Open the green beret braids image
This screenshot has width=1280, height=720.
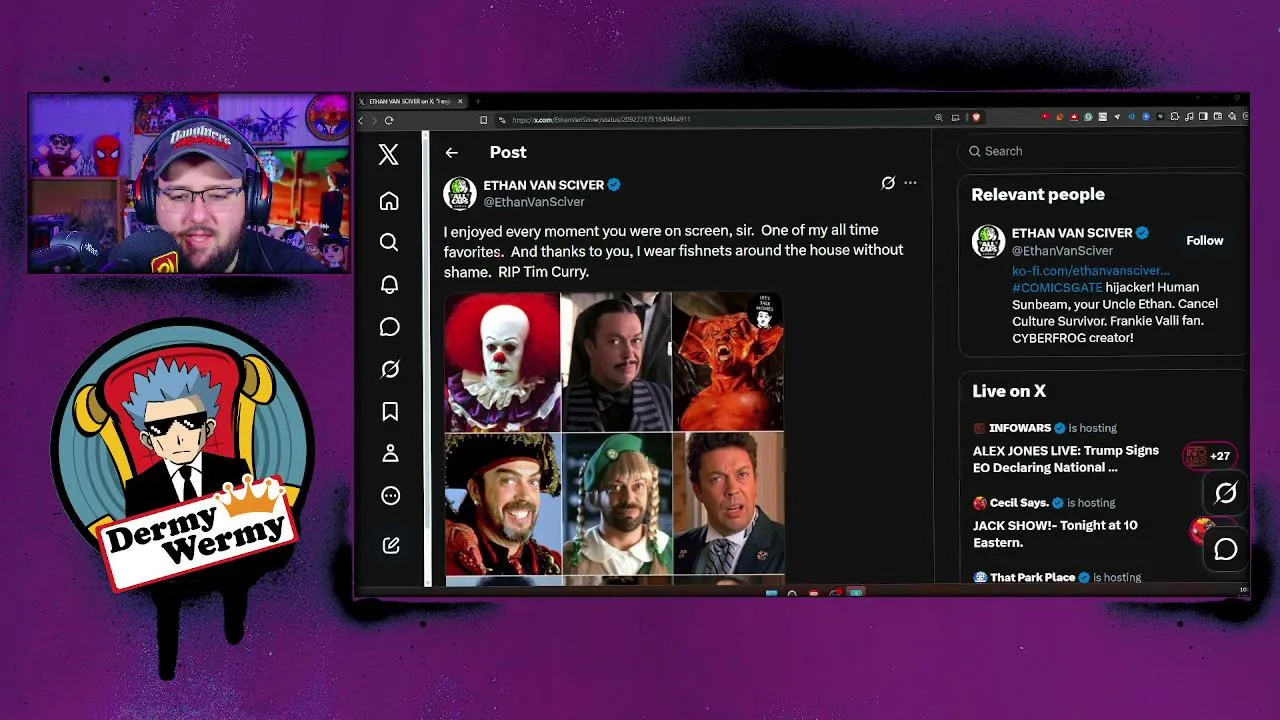point(616,504)
